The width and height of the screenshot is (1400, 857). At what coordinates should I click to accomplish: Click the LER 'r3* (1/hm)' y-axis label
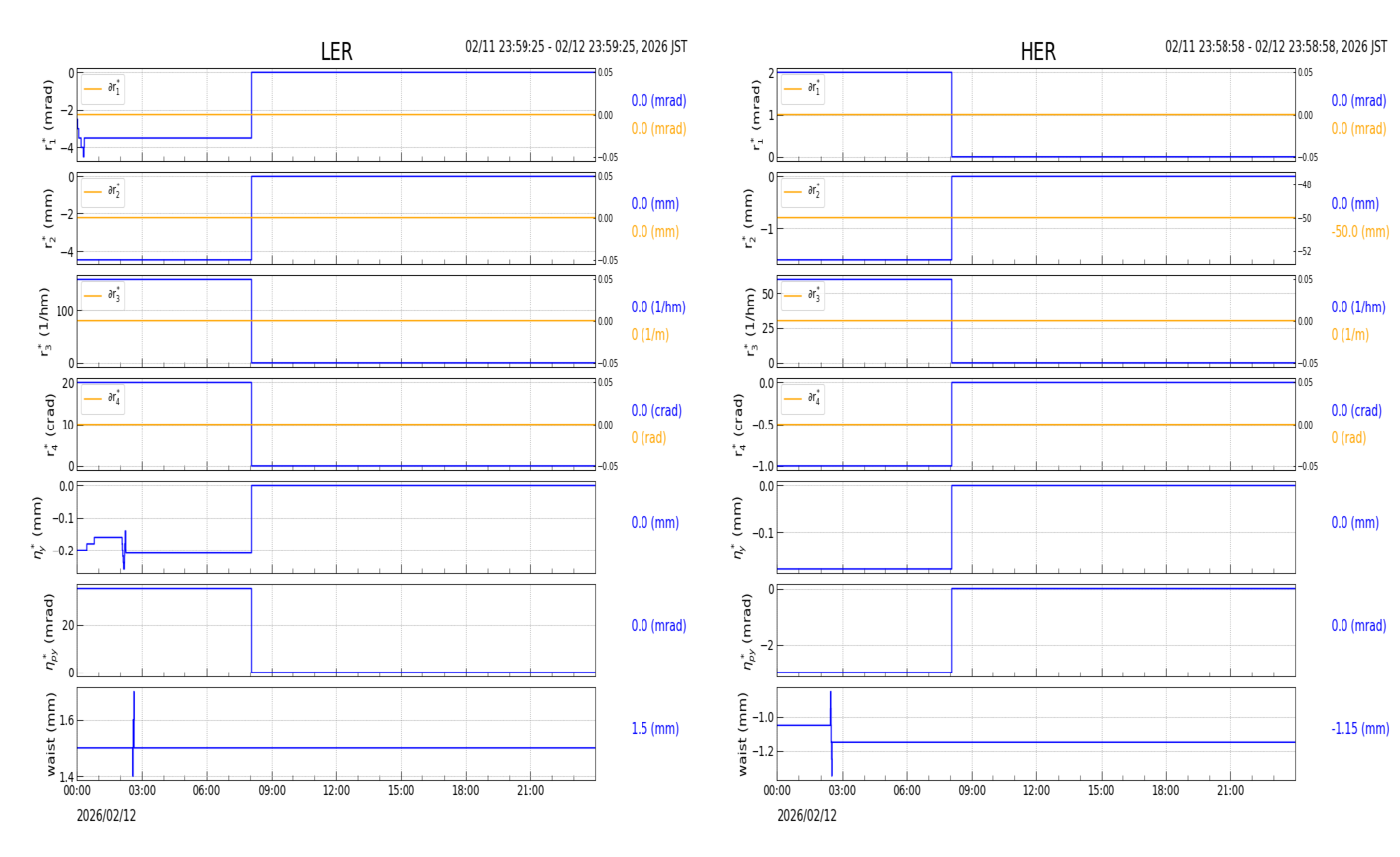pyautogui.click(x=44, y=321)
